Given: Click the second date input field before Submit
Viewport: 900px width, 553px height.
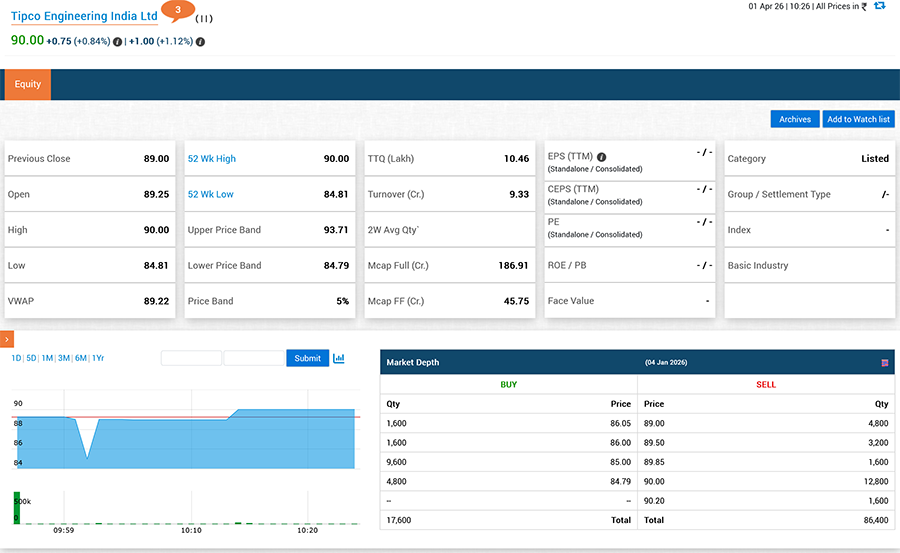Looking at the screenshot, I should [254, 358].
